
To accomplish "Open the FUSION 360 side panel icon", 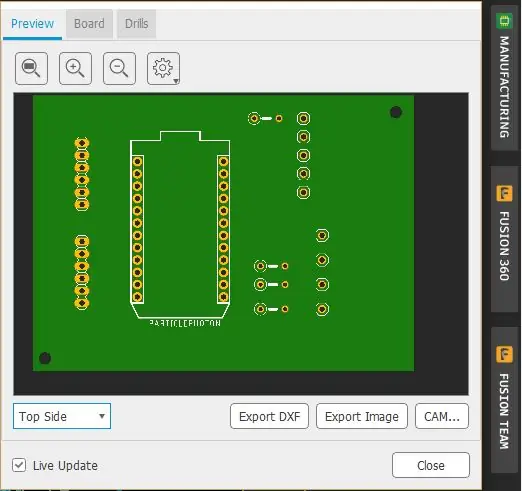I will coord(504,193).
